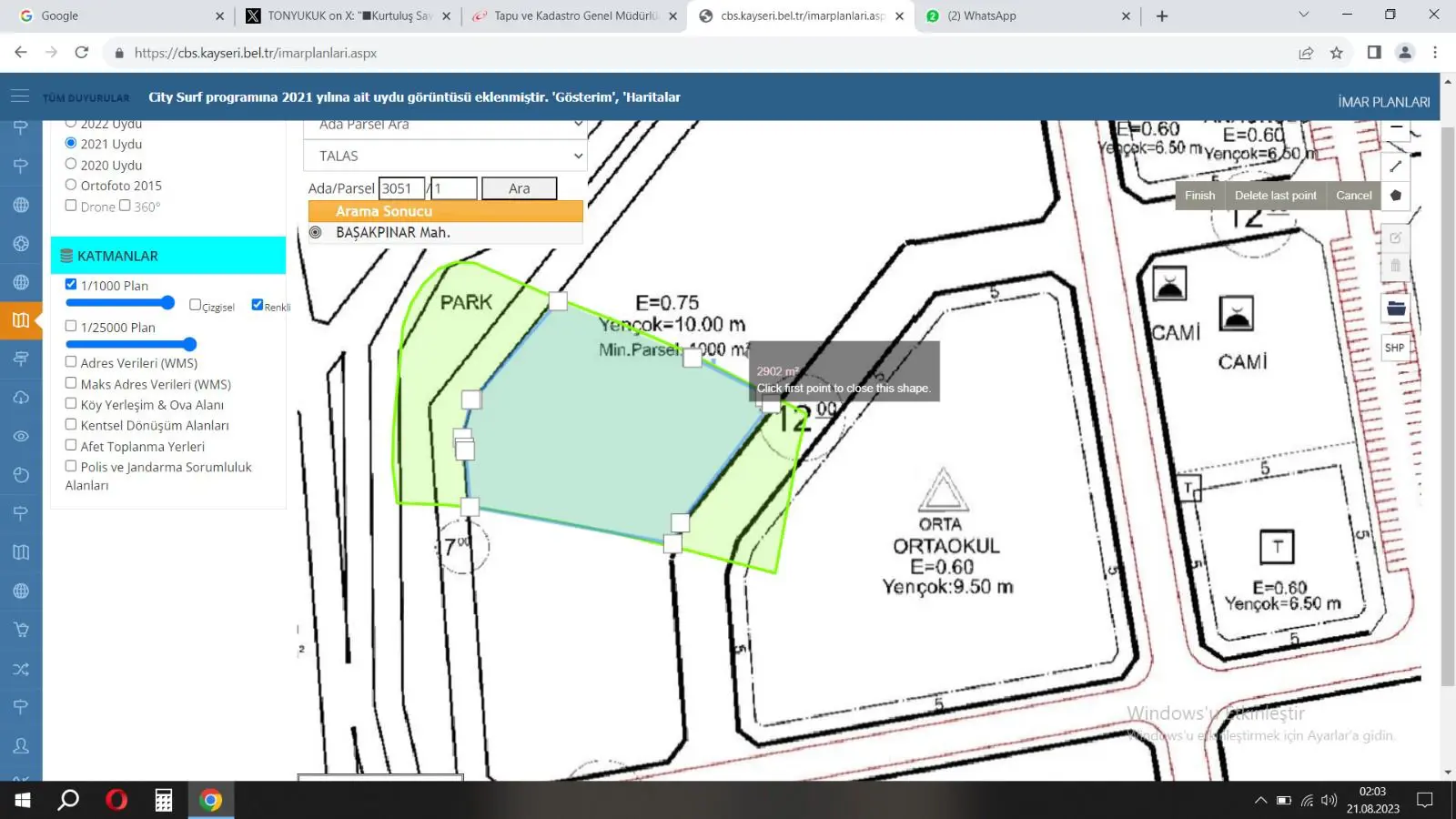1456x819 pixels.
Task: Open the TALAS district dropdown
Action: point(445,156)
